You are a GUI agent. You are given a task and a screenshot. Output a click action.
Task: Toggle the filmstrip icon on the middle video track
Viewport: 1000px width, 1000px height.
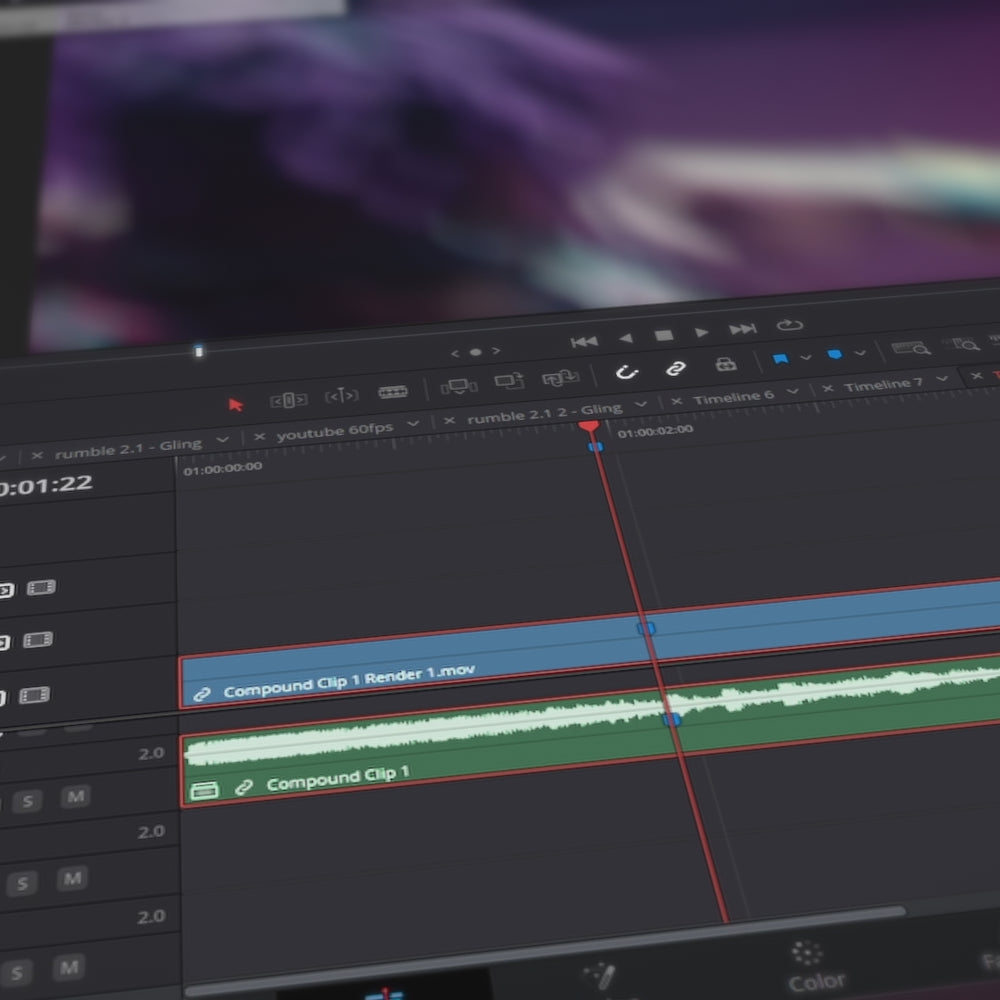38,640
